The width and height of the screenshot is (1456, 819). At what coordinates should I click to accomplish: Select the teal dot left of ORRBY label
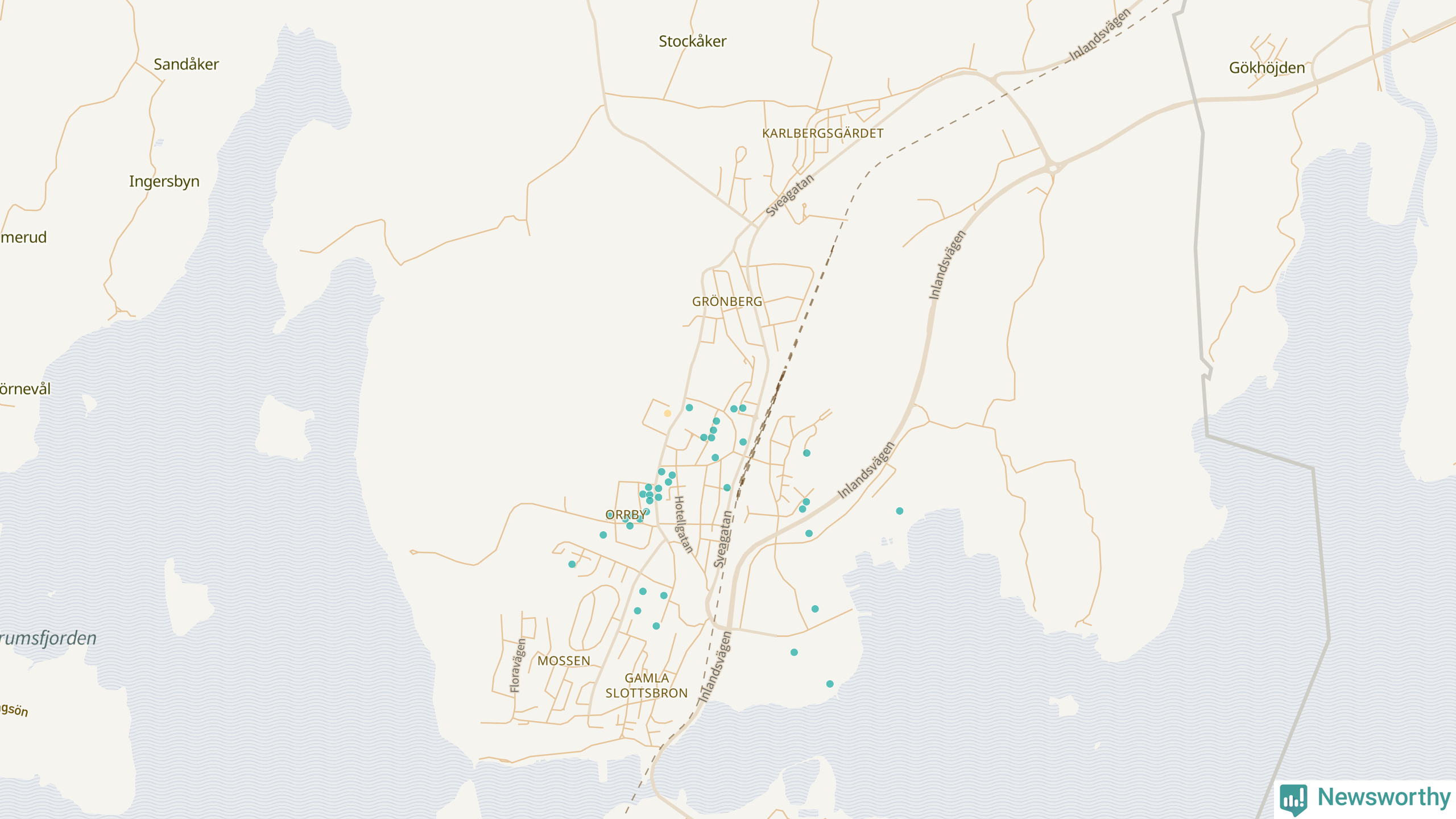tap(603, 535)
